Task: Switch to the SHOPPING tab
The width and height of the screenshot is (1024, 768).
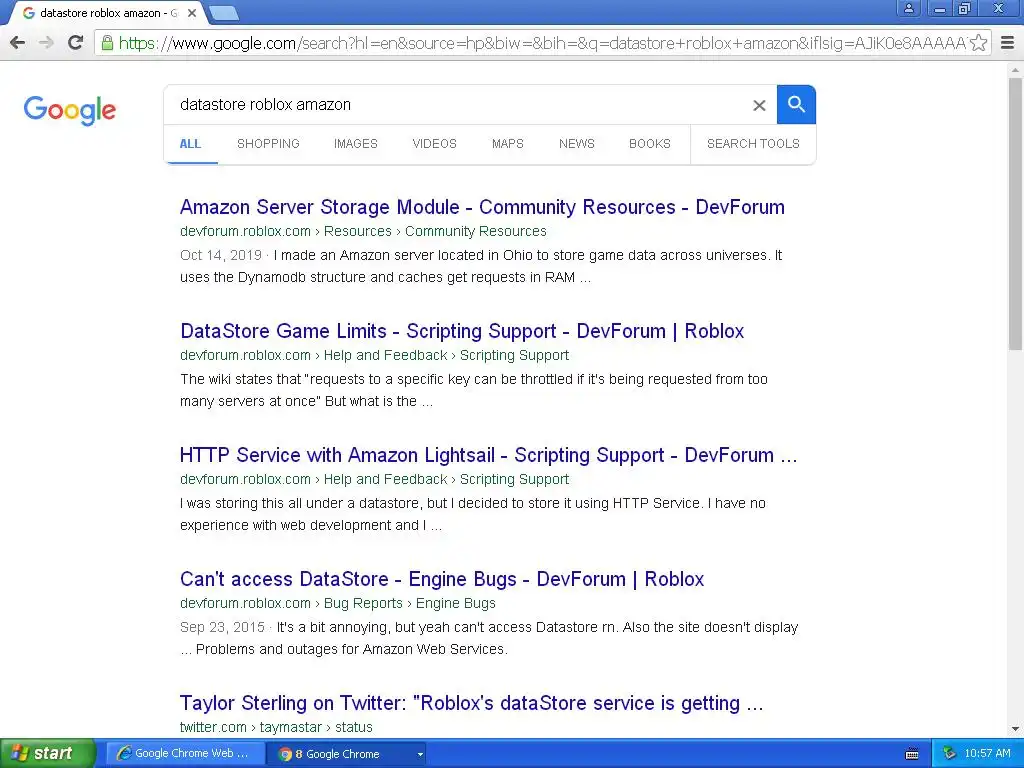Action: pyautogui.click(x=268, y=144)
